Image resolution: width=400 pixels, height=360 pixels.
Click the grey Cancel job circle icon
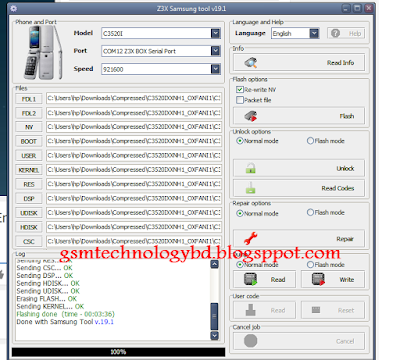[251, 341]
